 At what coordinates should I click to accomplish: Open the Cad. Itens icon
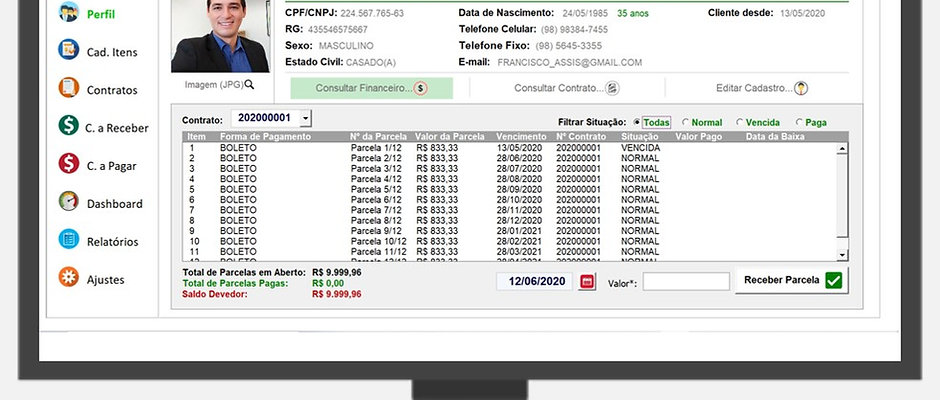(69, 49)
